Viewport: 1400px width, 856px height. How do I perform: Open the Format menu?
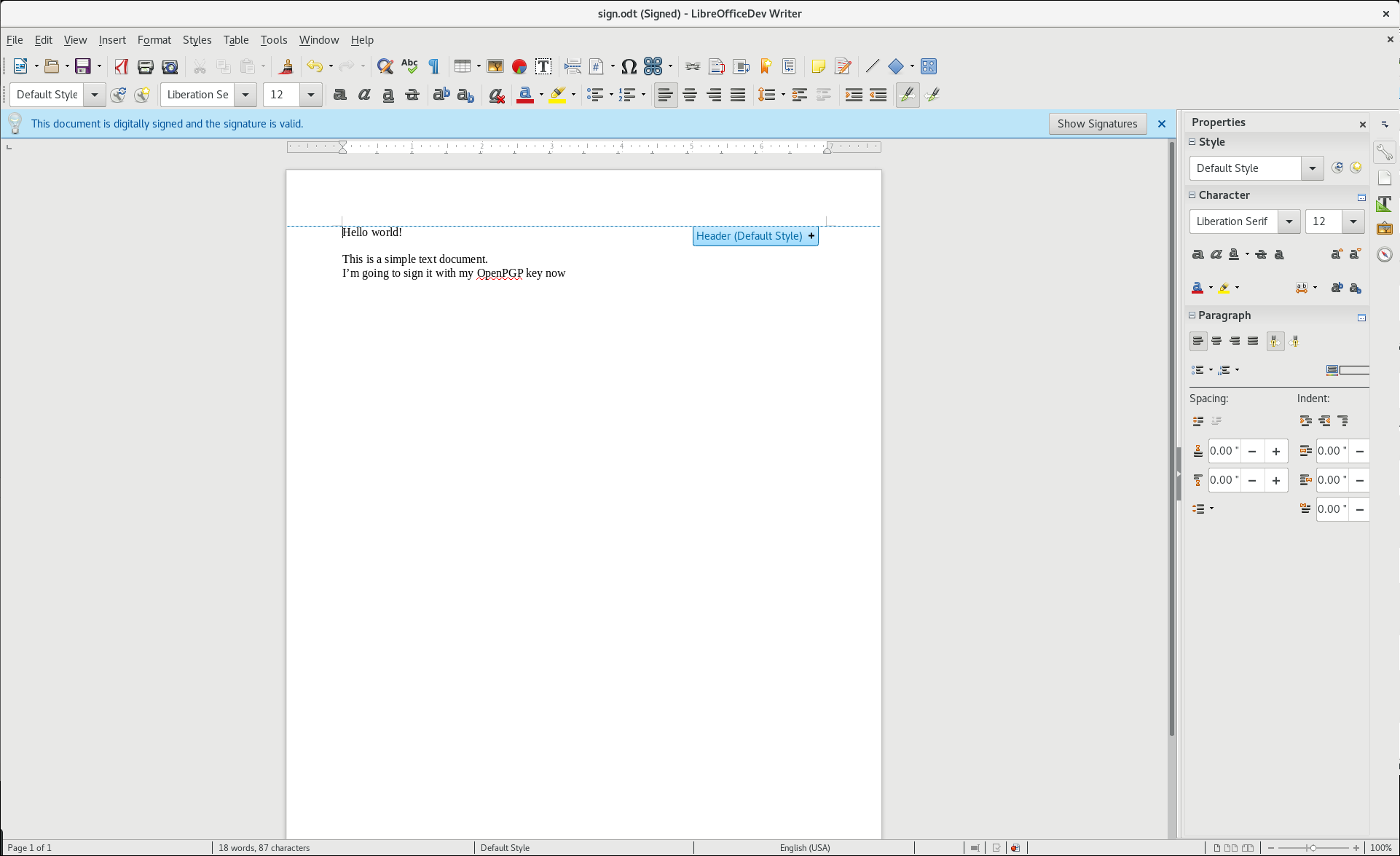[x=154, y=40]
